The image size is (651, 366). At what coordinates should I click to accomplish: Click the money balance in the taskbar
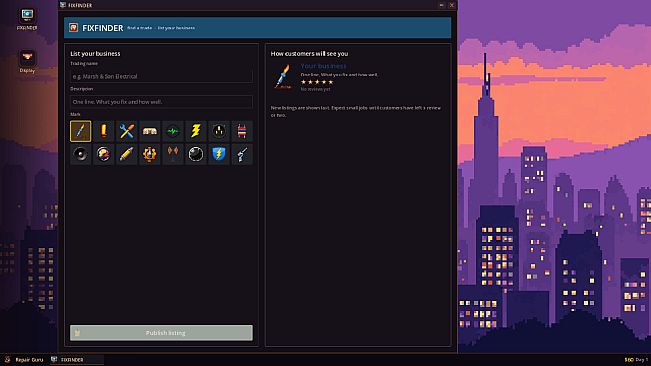[629, 360]
